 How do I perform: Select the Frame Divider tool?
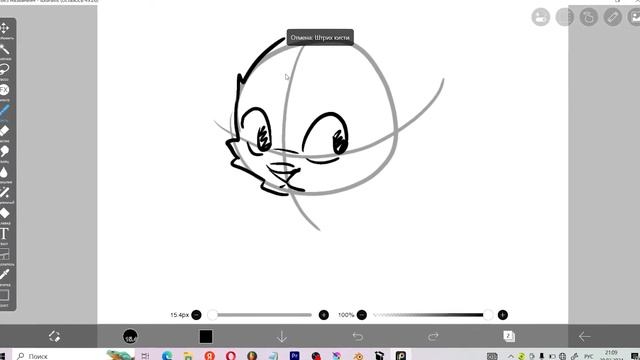click(x=4, y=254)
